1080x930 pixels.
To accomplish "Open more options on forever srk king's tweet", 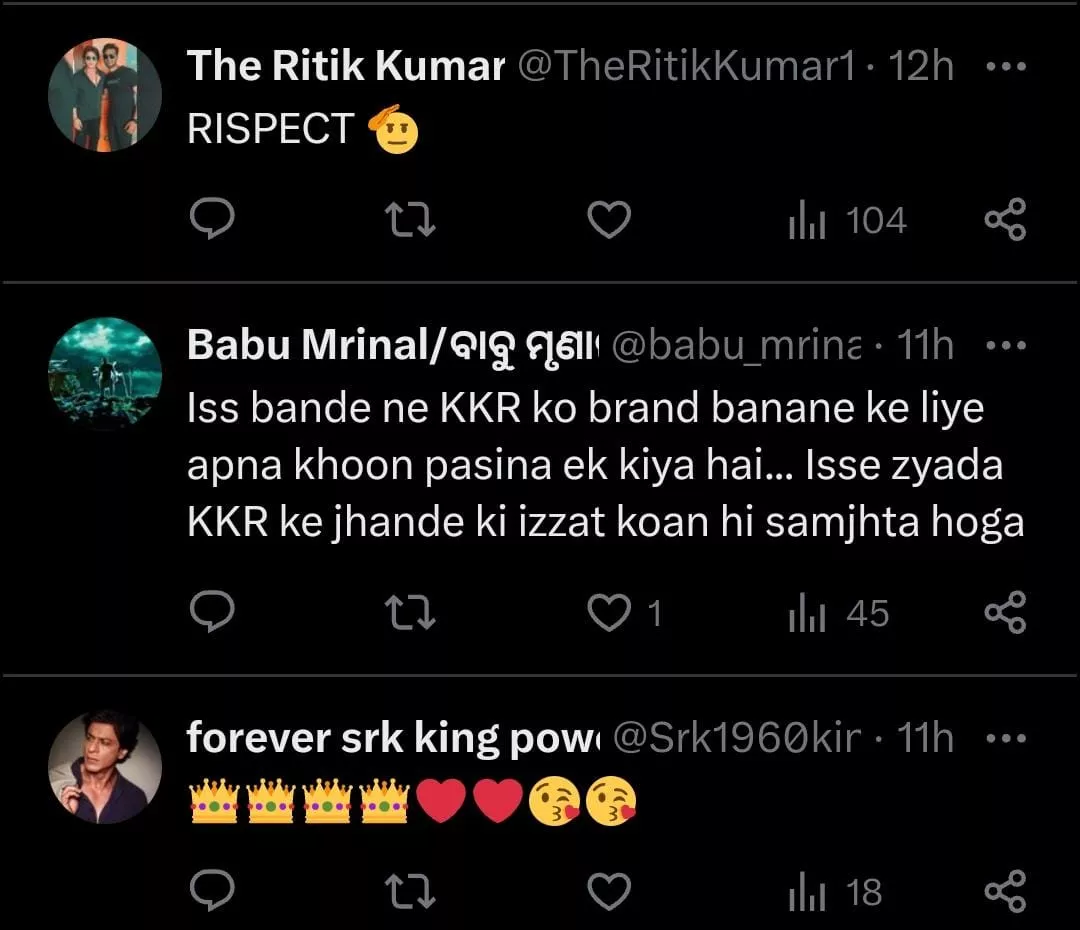I will [1005, 739].
